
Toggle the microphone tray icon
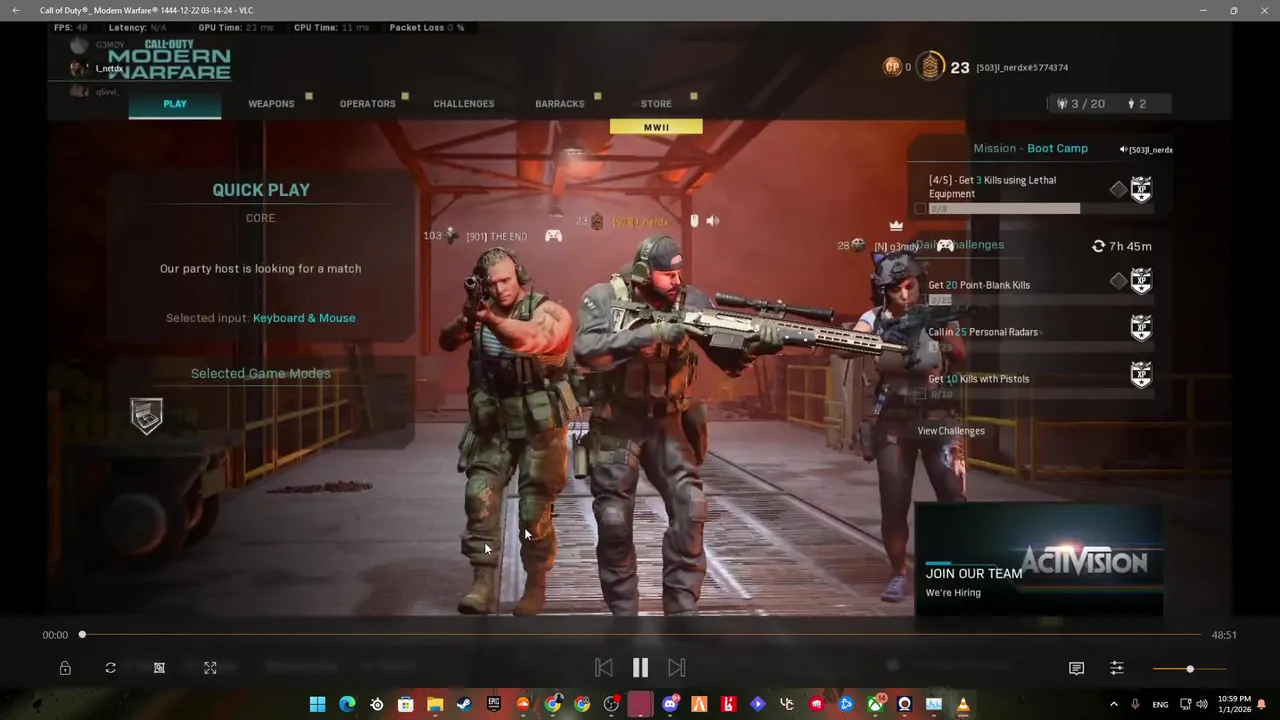coord(1135,704)
